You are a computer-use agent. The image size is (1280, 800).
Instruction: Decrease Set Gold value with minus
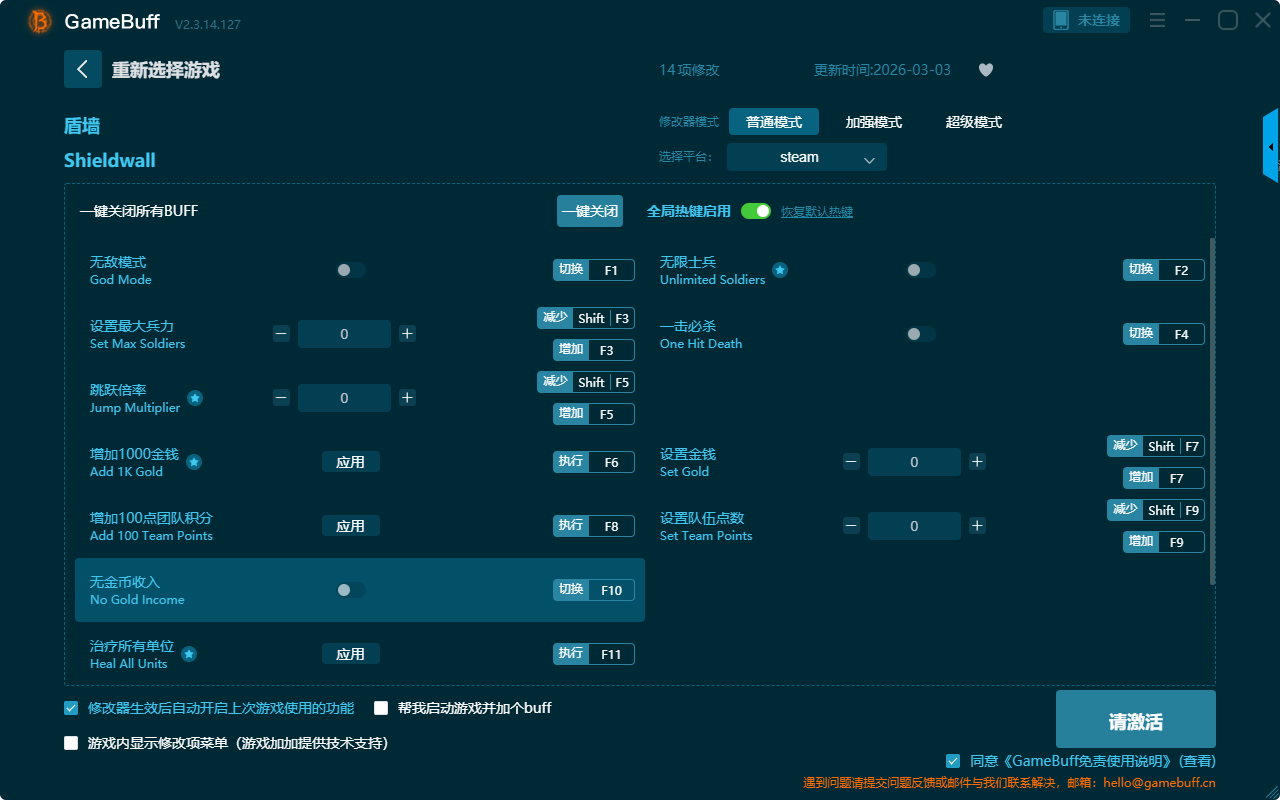pyautogui.click(x=851, y=462)
